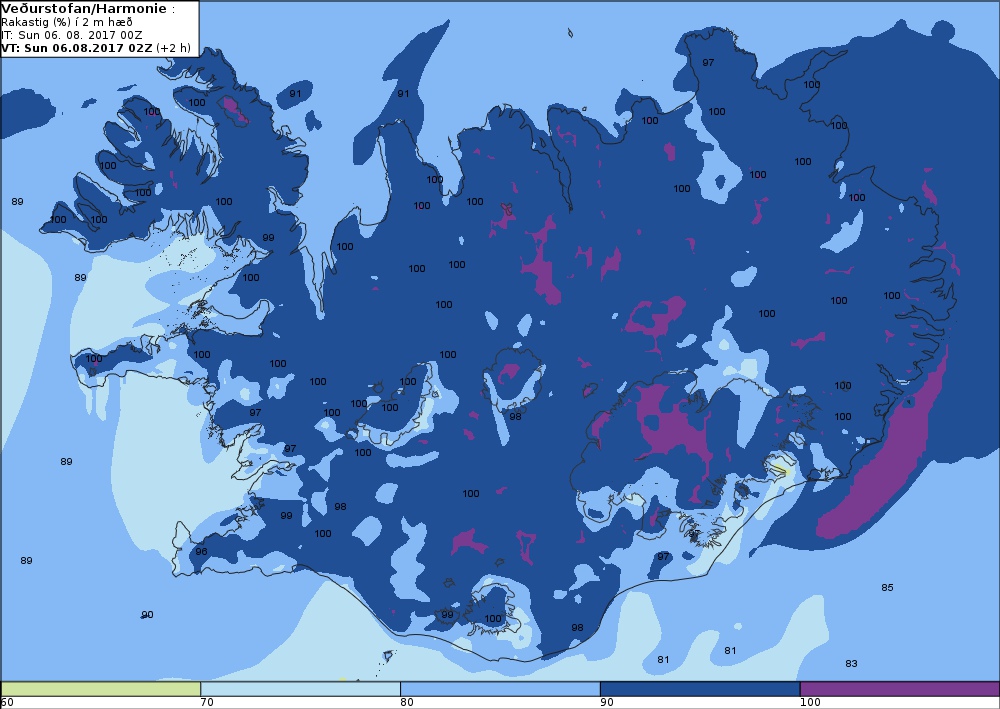1000x709 pixels.
Task: Click the "Rakastig (%) í 2 m hæð" subtitle
Action: tap(67, 22)
